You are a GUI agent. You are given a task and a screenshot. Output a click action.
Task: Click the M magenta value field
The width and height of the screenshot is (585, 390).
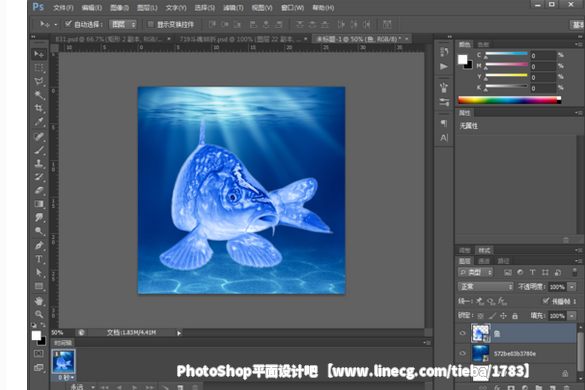[x=544, y=66]
